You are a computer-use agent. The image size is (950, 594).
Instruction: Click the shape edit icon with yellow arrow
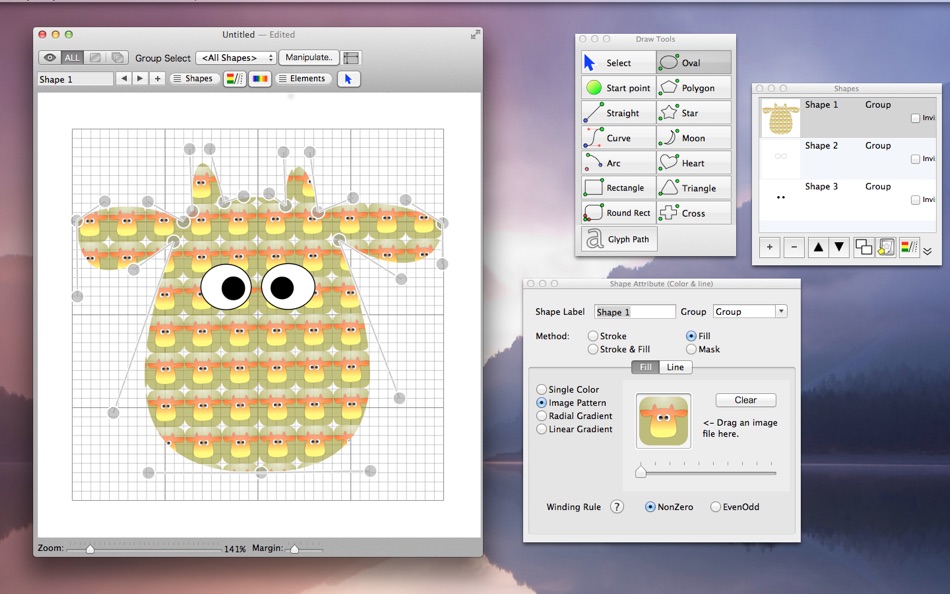[886, 247]
